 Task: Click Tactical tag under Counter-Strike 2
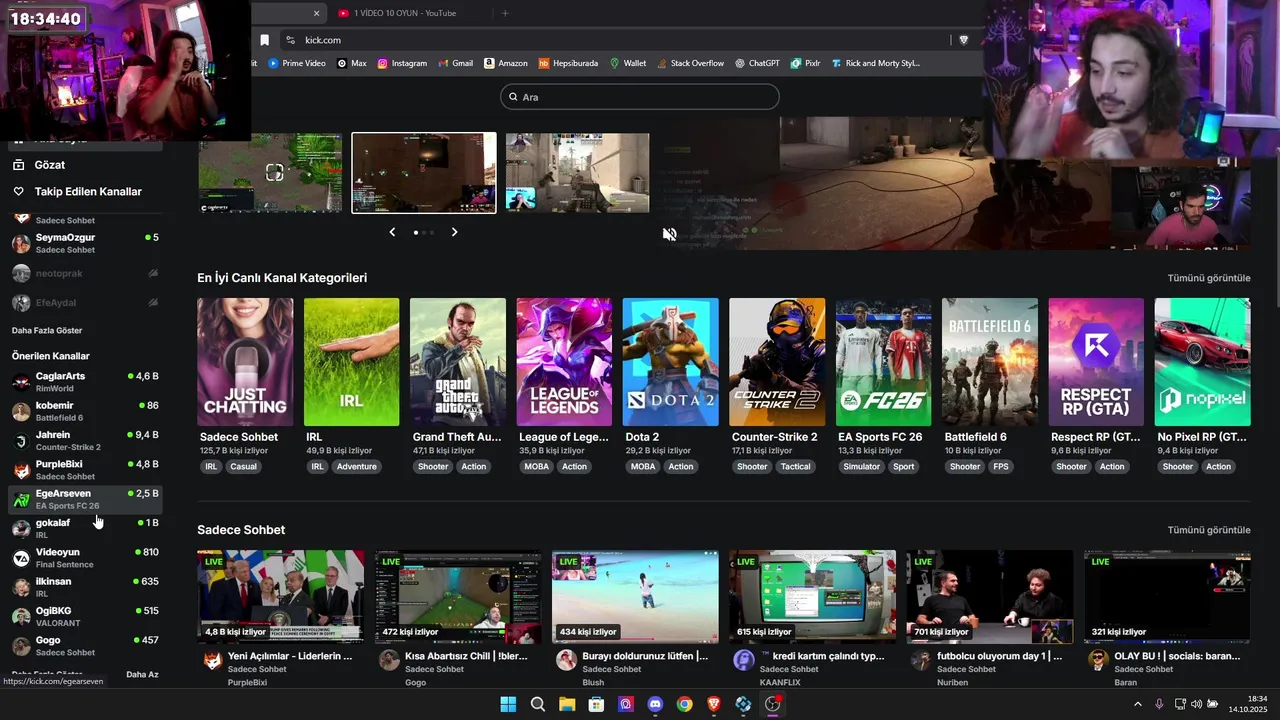coord(795,467)
